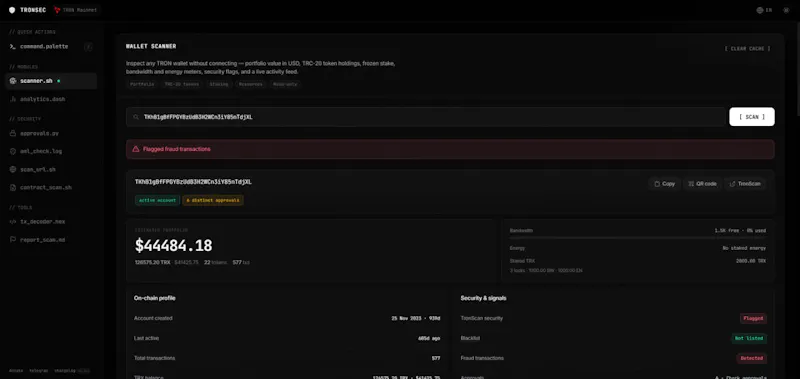Click the Portfolio feature tag

tap(142, 84)
